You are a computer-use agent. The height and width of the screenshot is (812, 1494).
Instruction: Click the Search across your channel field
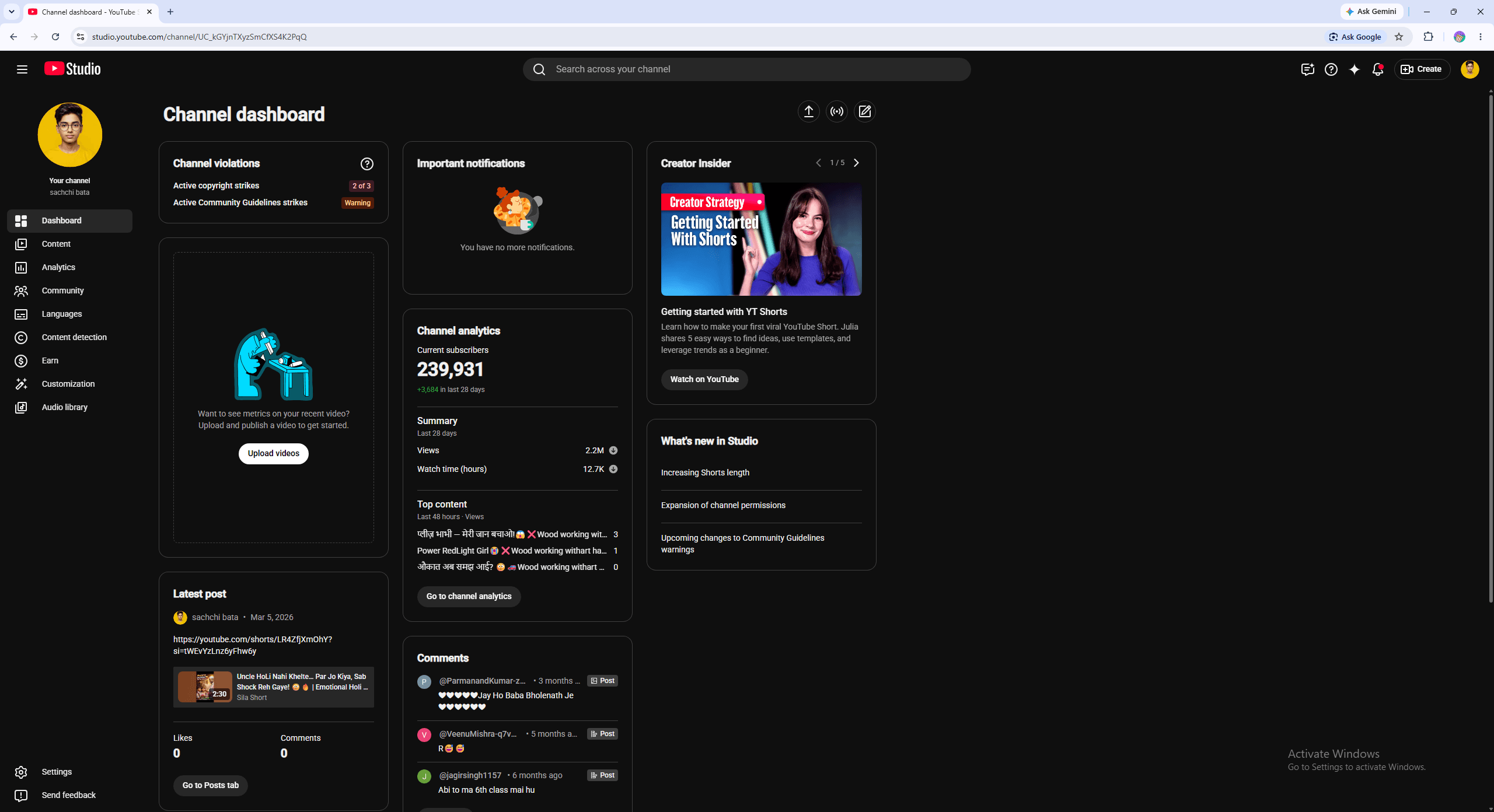pyautogui.click(x=747, y=69)
